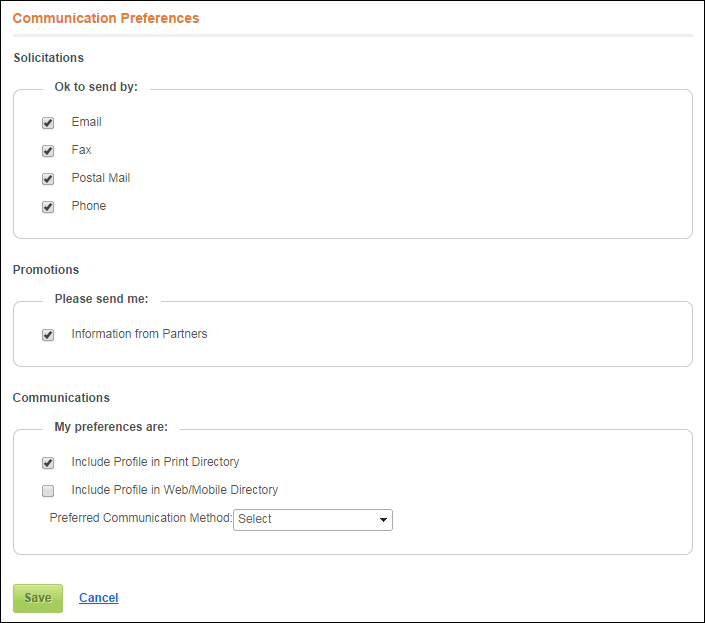
Task: Click the Cancel link
Action: (98, 598)
